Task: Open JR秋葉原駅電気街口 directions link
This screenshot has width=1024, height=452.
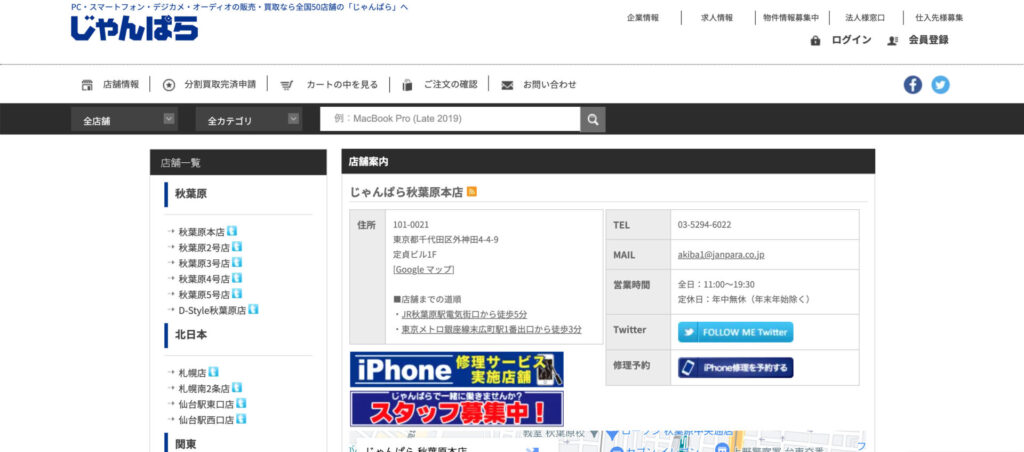Action: click(x=464, y=314)
